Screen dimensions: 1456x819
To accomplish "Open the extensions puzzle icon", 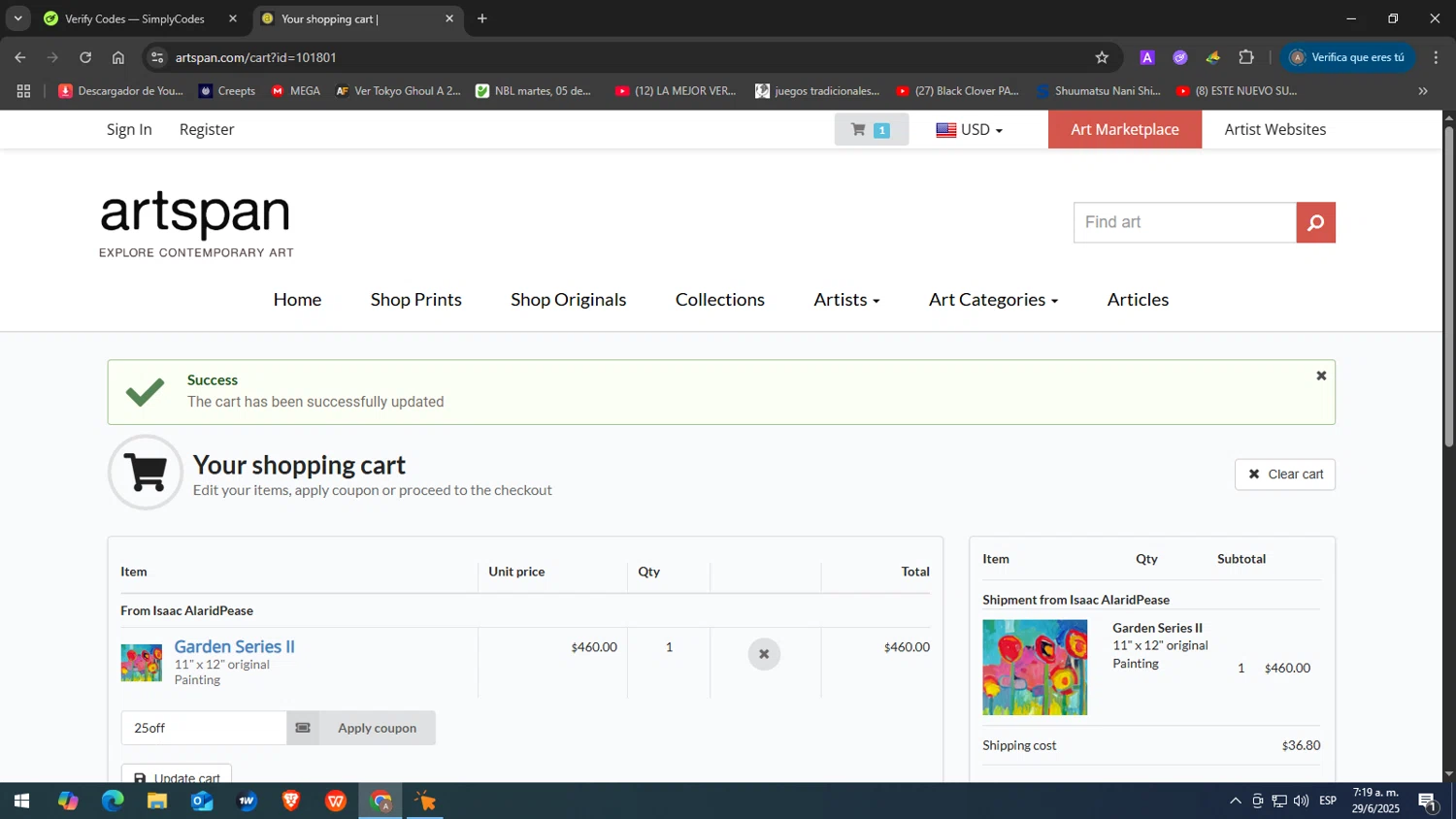I will [1246, 57].
